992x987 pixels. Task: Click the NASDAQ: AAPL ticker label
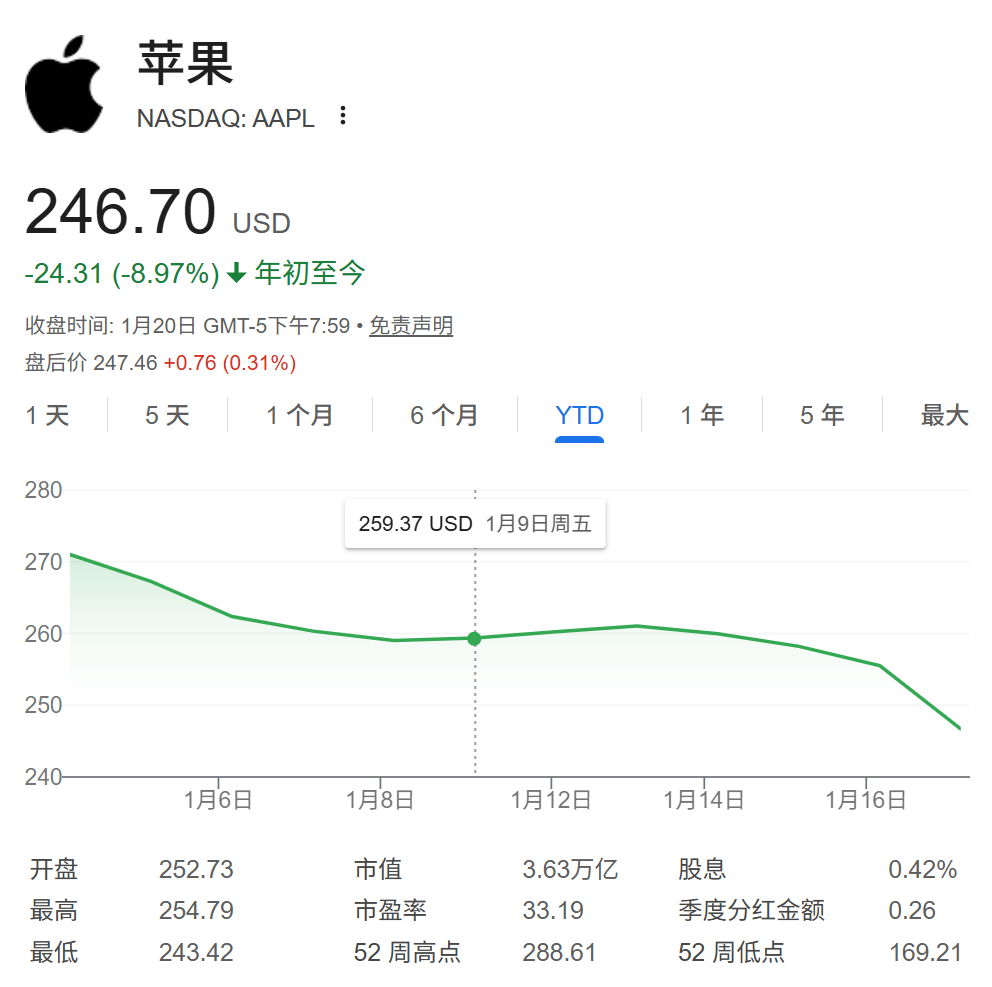(225, 118)
